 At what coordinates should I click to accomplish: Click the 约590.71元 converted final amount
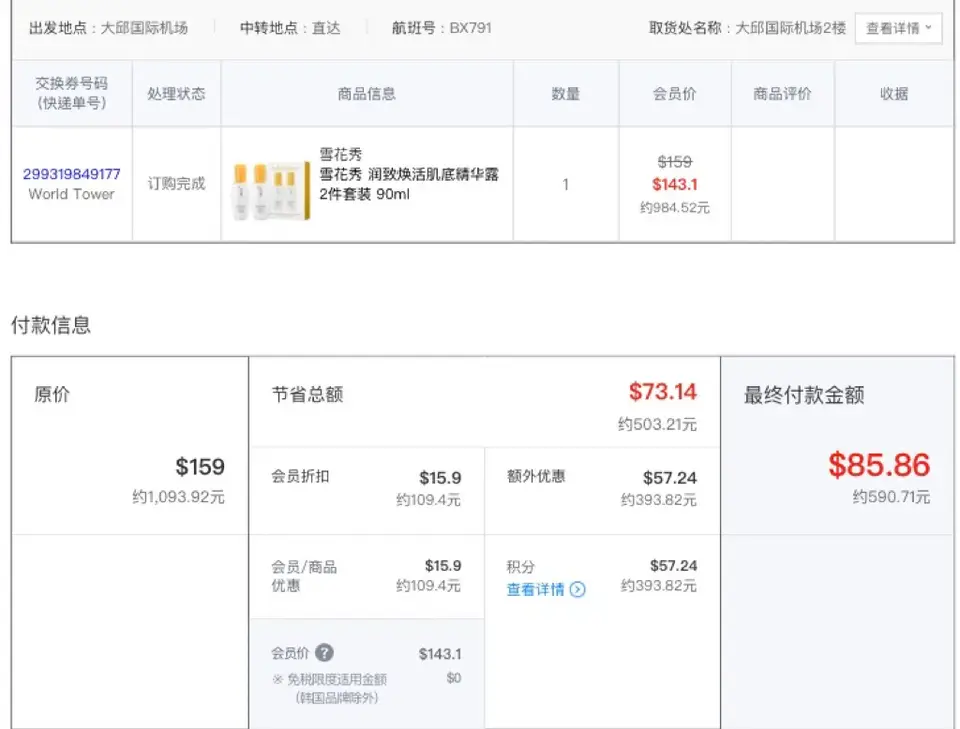click(x=891, y=496)
